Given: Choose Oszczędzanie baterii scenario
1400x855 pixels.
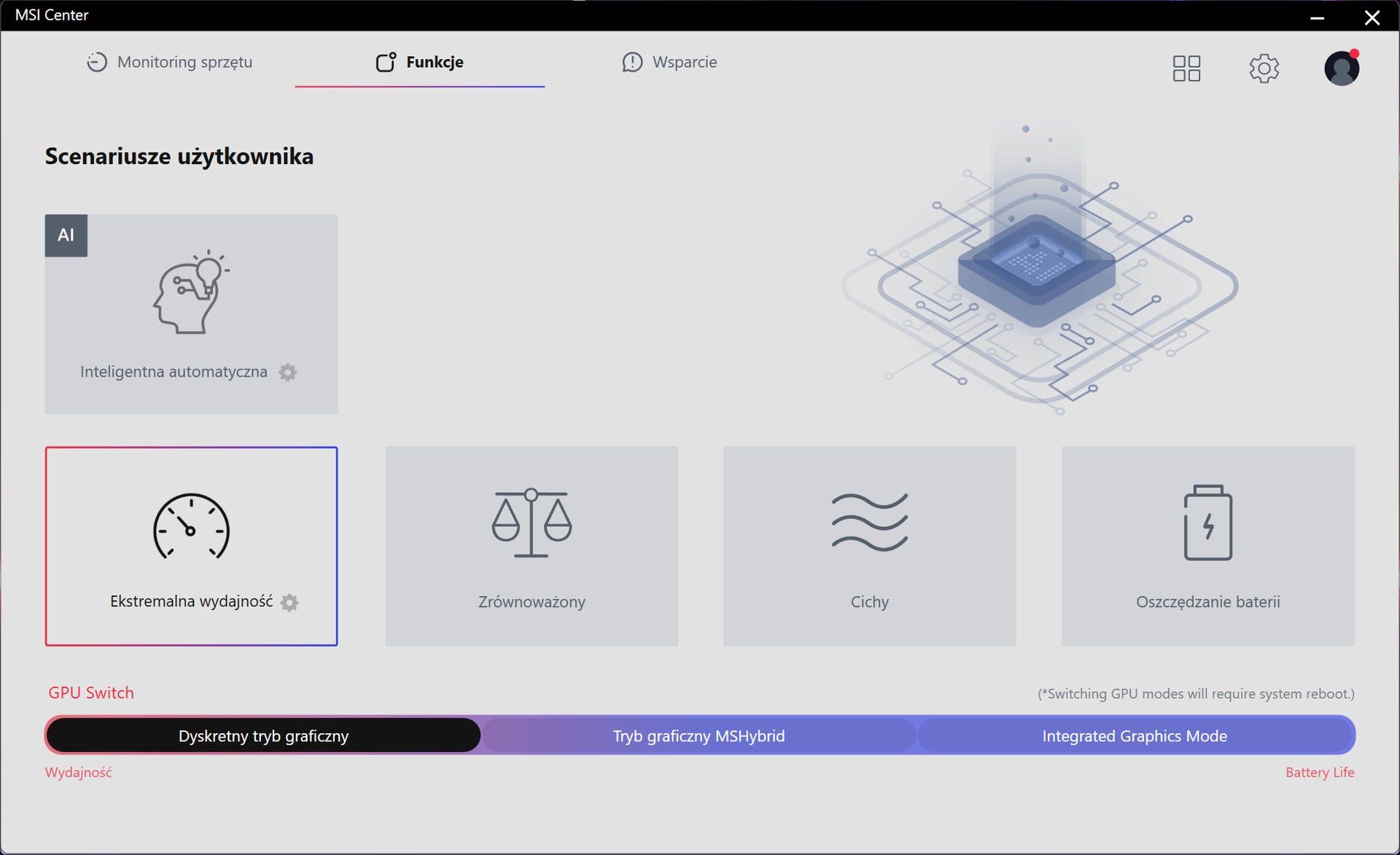Looking at the screenshot, I should [x=1207, y=546].
